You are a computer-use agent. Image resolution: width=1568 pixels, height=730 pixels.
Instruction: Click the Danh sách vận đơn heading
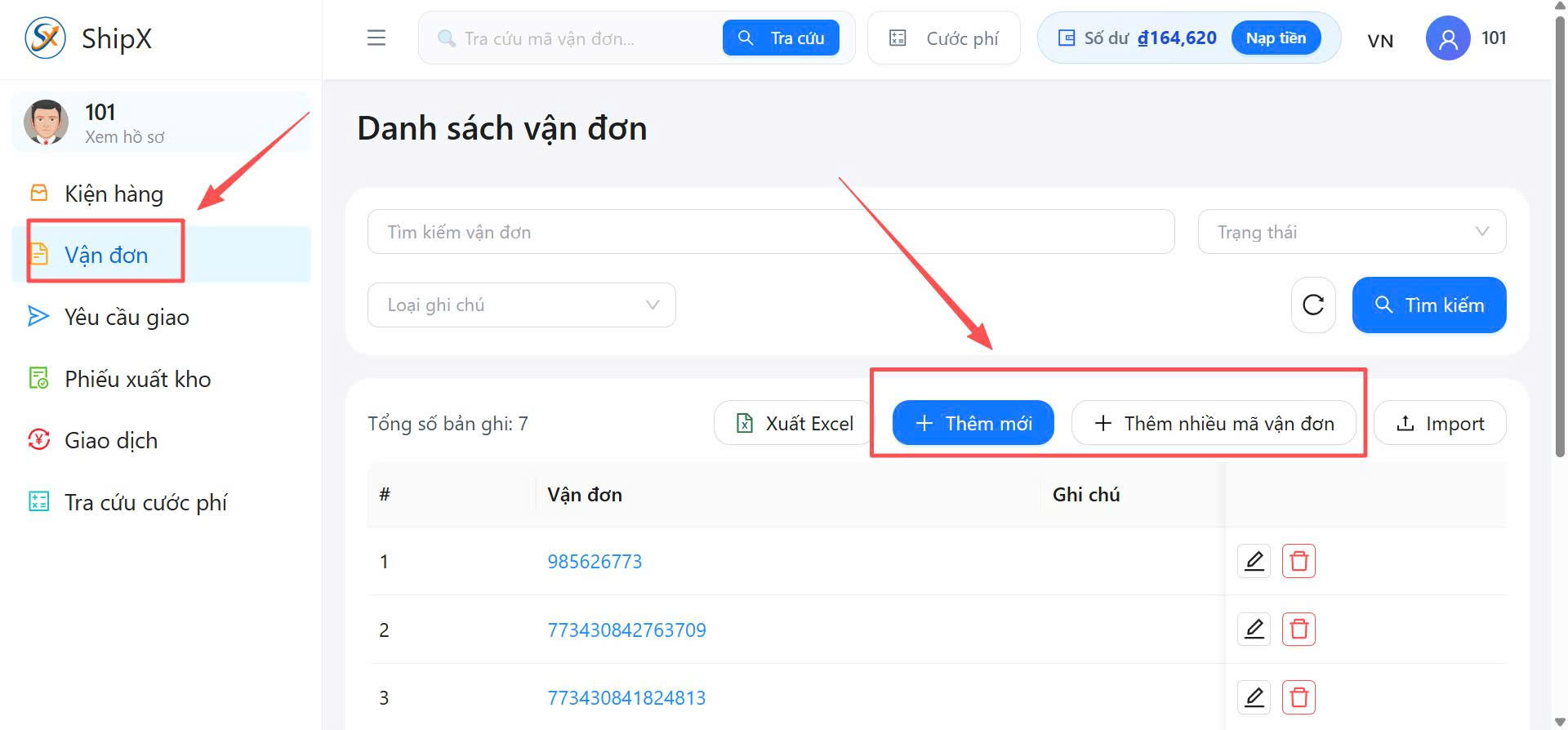(x=502, y=128)
